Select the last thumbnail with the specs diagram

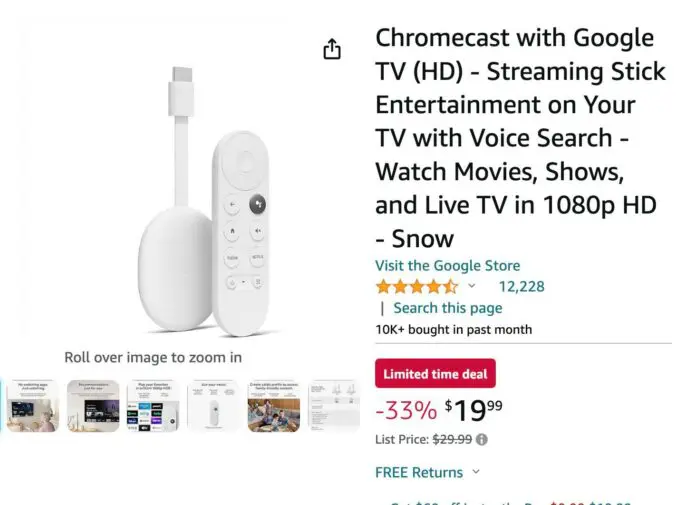point(333,405)
